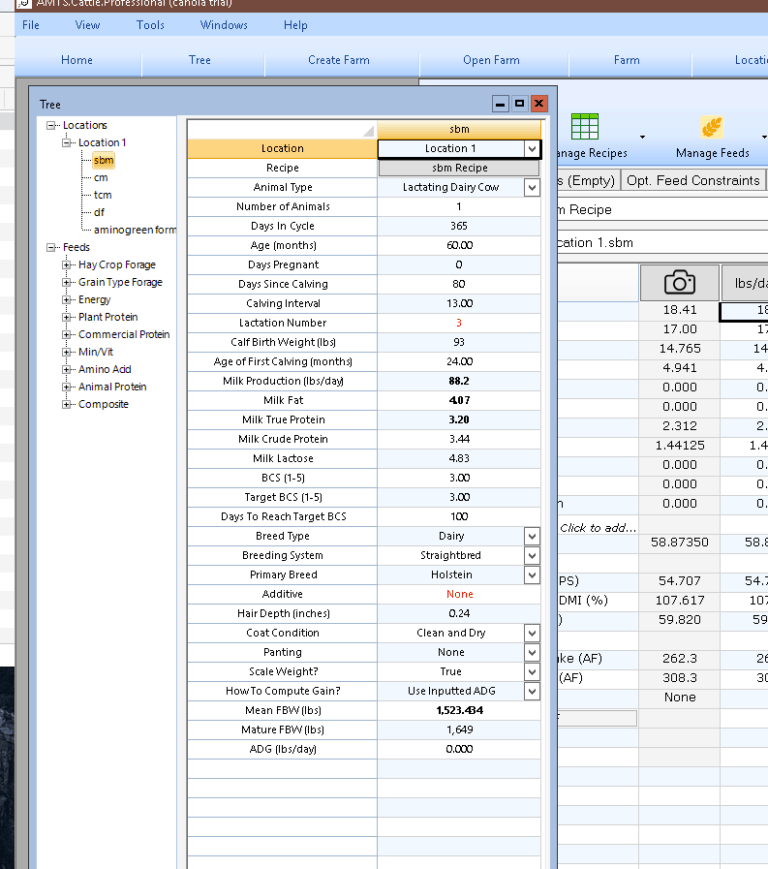Open the File menu

click(30, 25)
